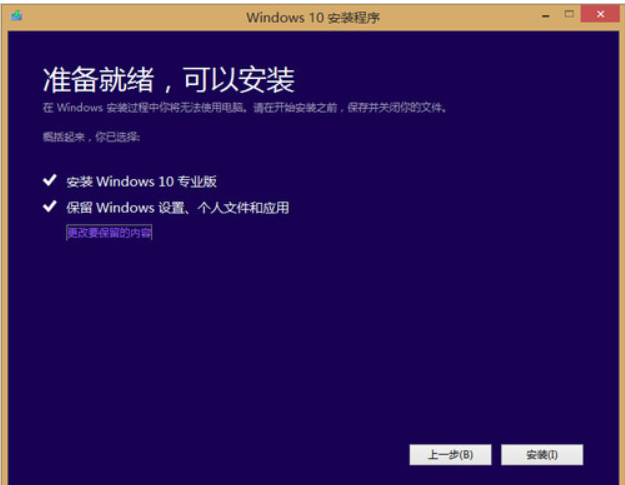Select the text 安装 Windows 10 专业版
Viewport: 625px width, 485px height.
pyautogui.click(x=142, y=182)
